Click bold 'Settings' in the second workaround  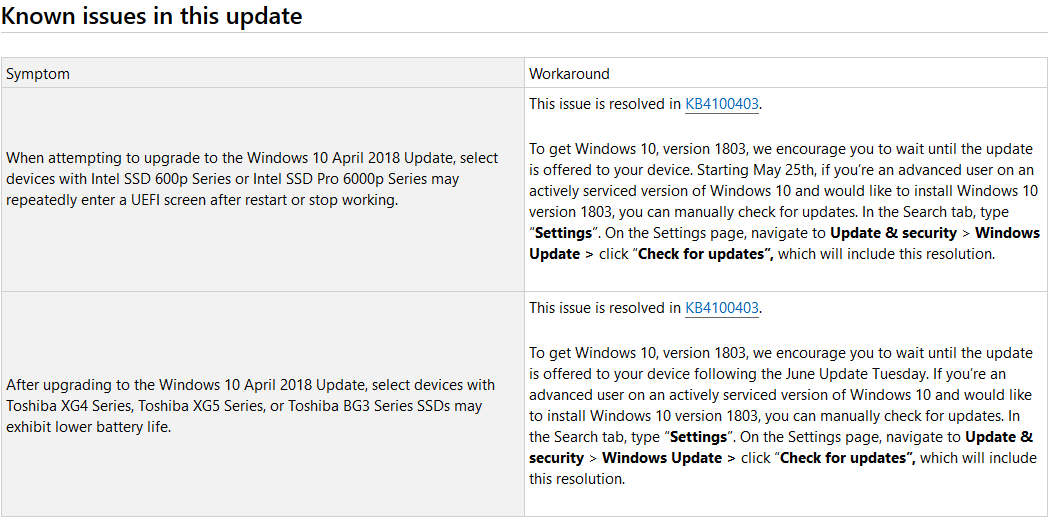tap(698, 437)
